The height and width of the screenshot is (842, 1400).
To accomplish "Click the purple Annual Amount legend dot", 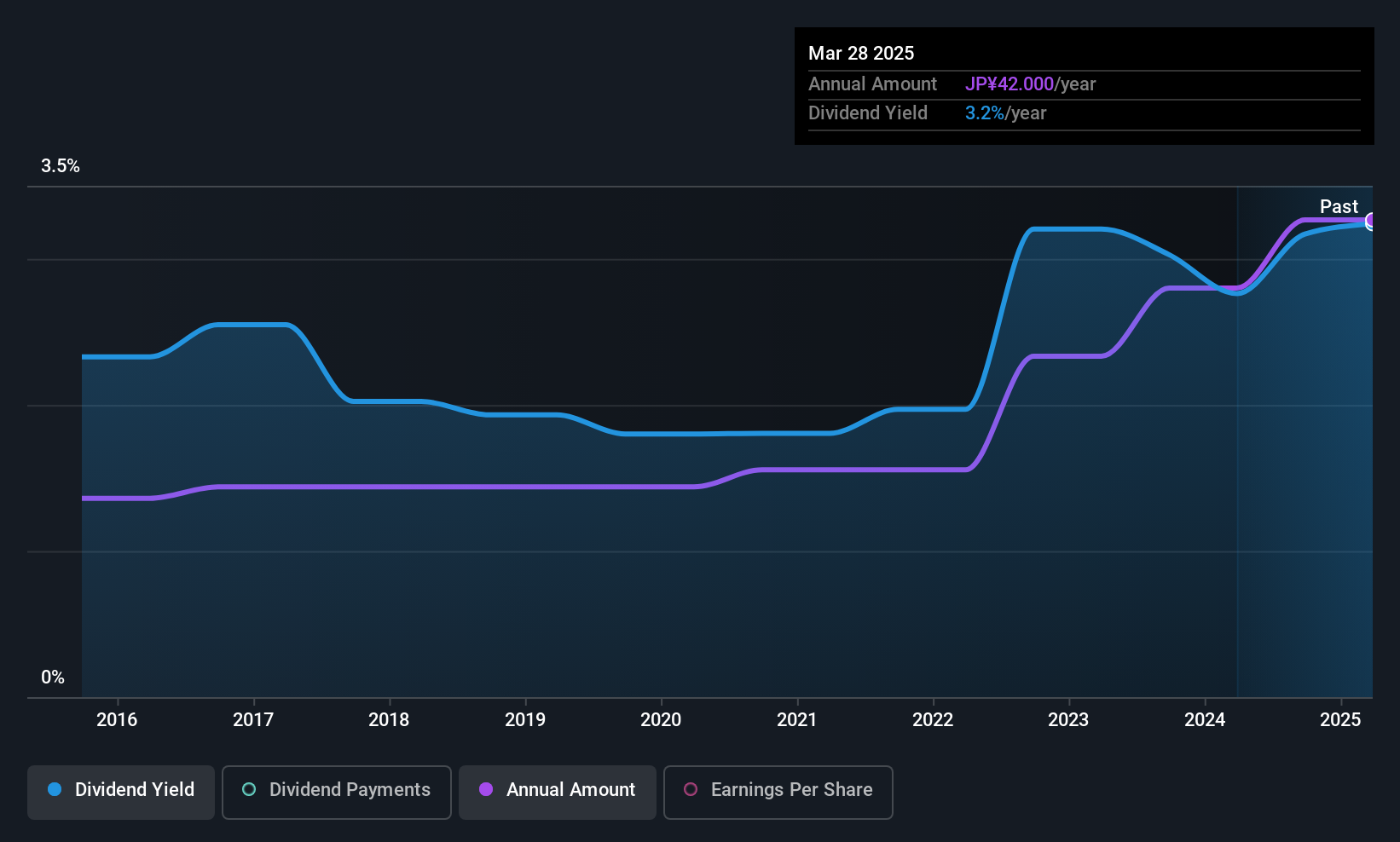I will (486, 789).
